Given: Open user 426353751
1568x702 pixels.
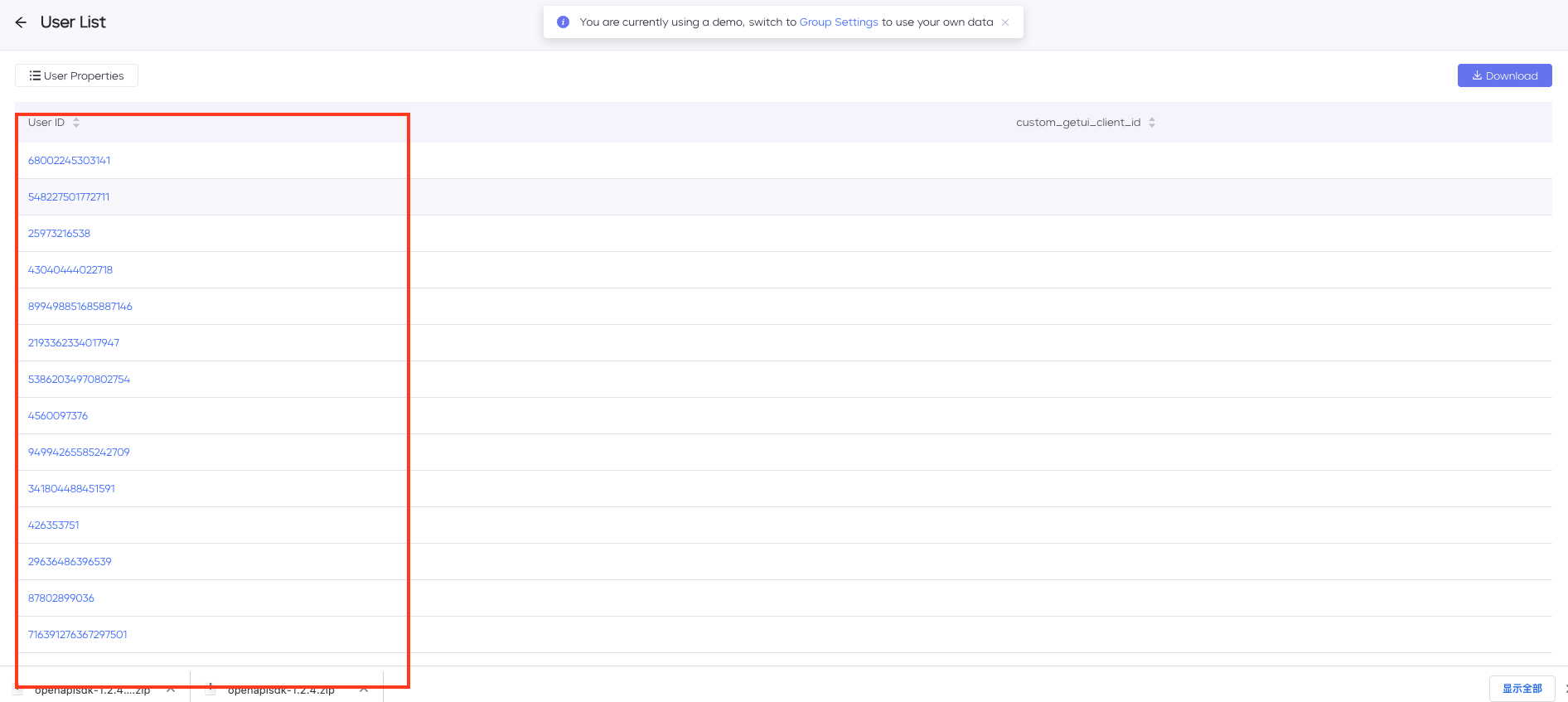Looking at the screenshot, I should 54,525.
